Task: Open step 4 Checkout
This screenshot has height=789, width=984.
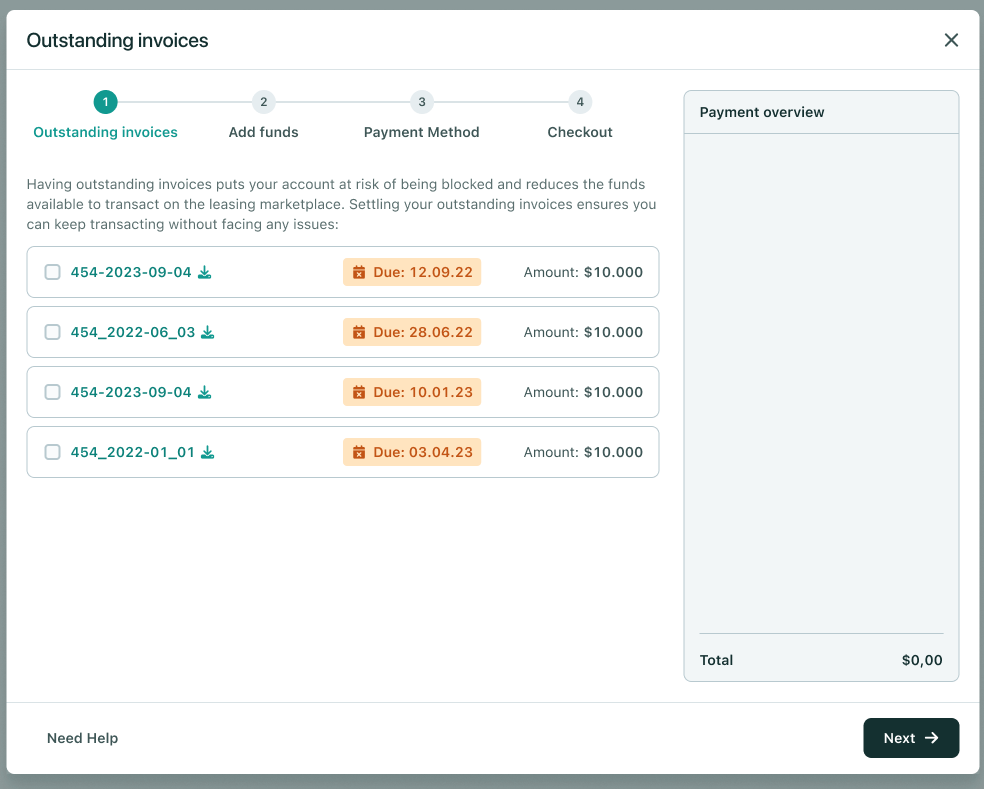Action: [x=580, y=102]
